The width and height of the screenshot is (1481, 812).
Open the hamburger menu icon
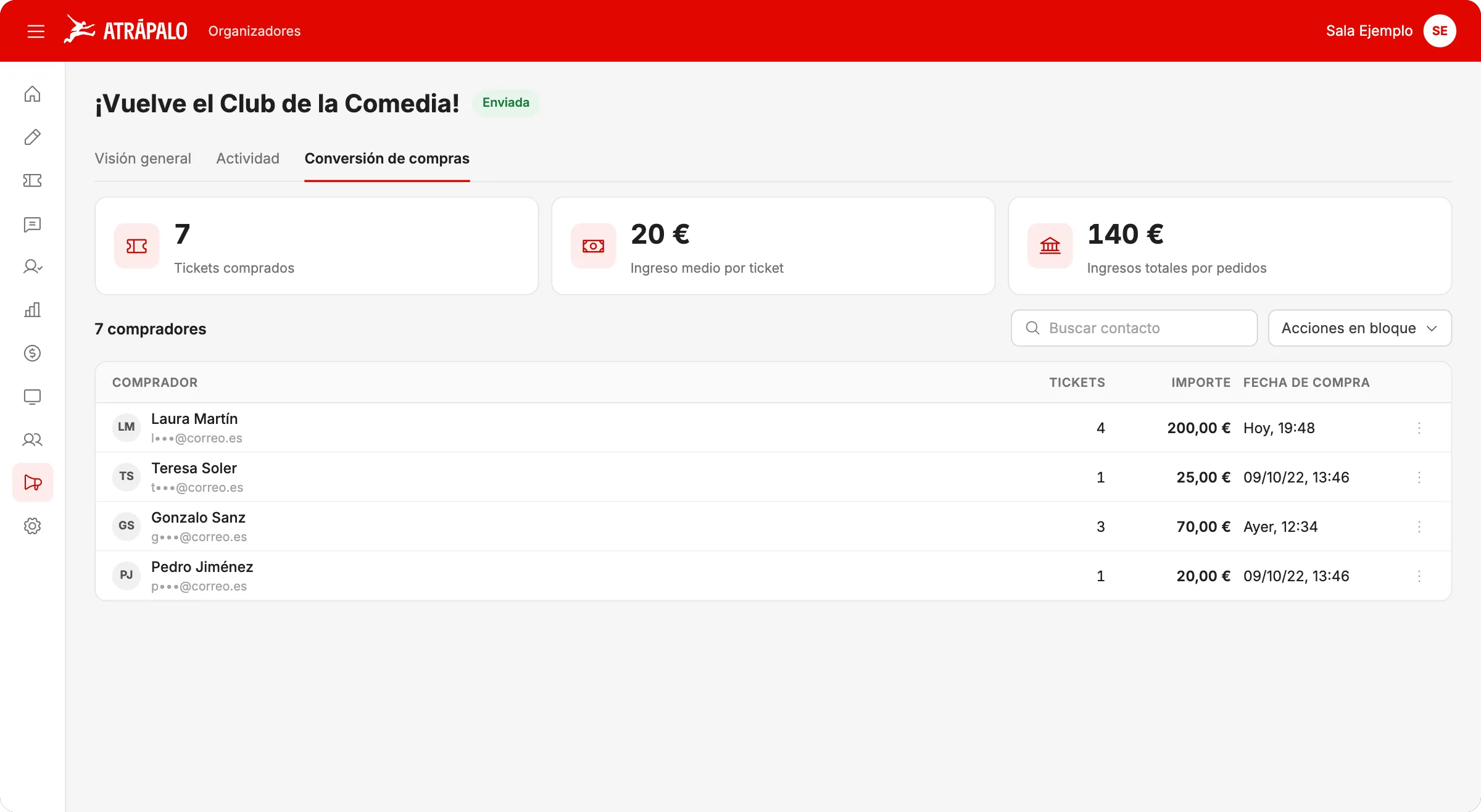[x=36, y=31]
